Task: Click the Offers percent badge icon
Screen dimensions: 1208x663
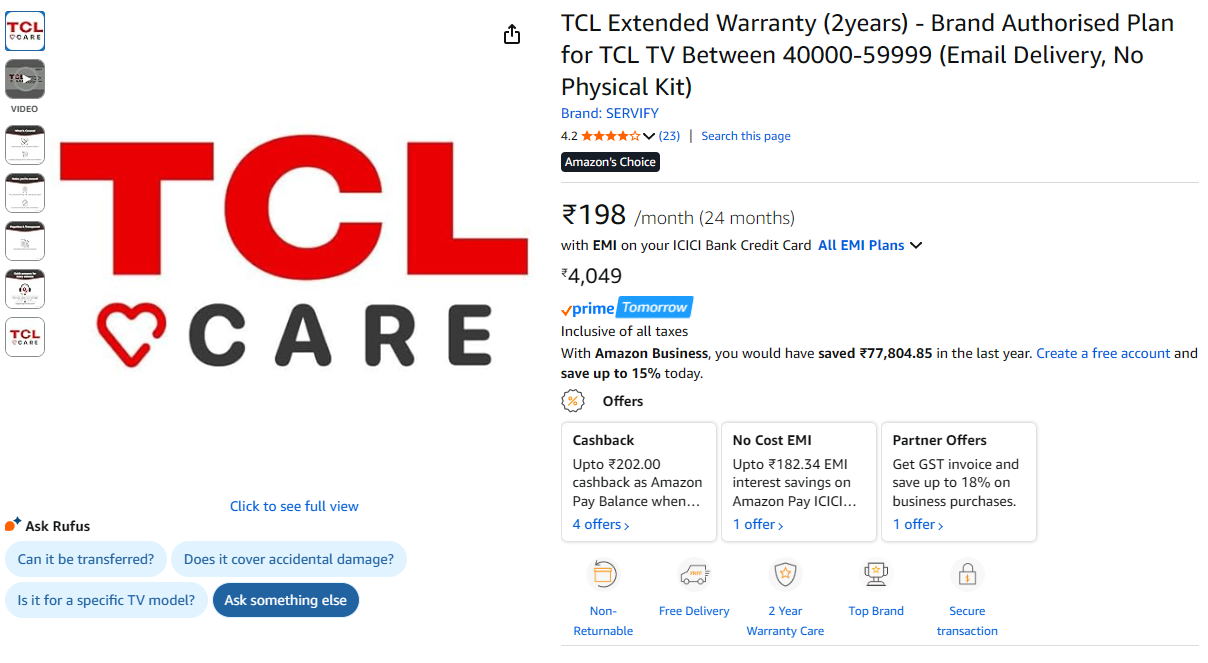Action: [573, 401]
